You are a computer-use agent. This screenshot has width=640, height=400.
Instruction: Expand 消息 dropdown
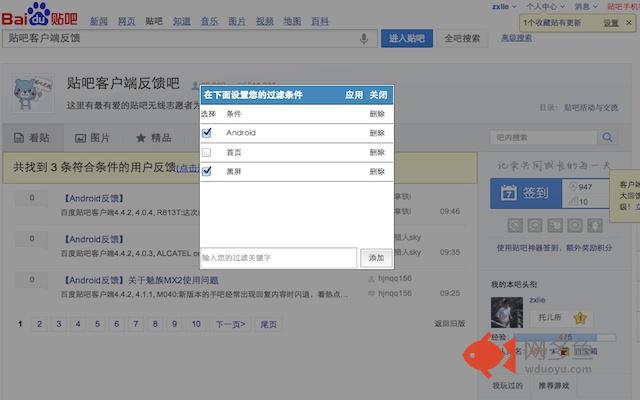[586, 7]
